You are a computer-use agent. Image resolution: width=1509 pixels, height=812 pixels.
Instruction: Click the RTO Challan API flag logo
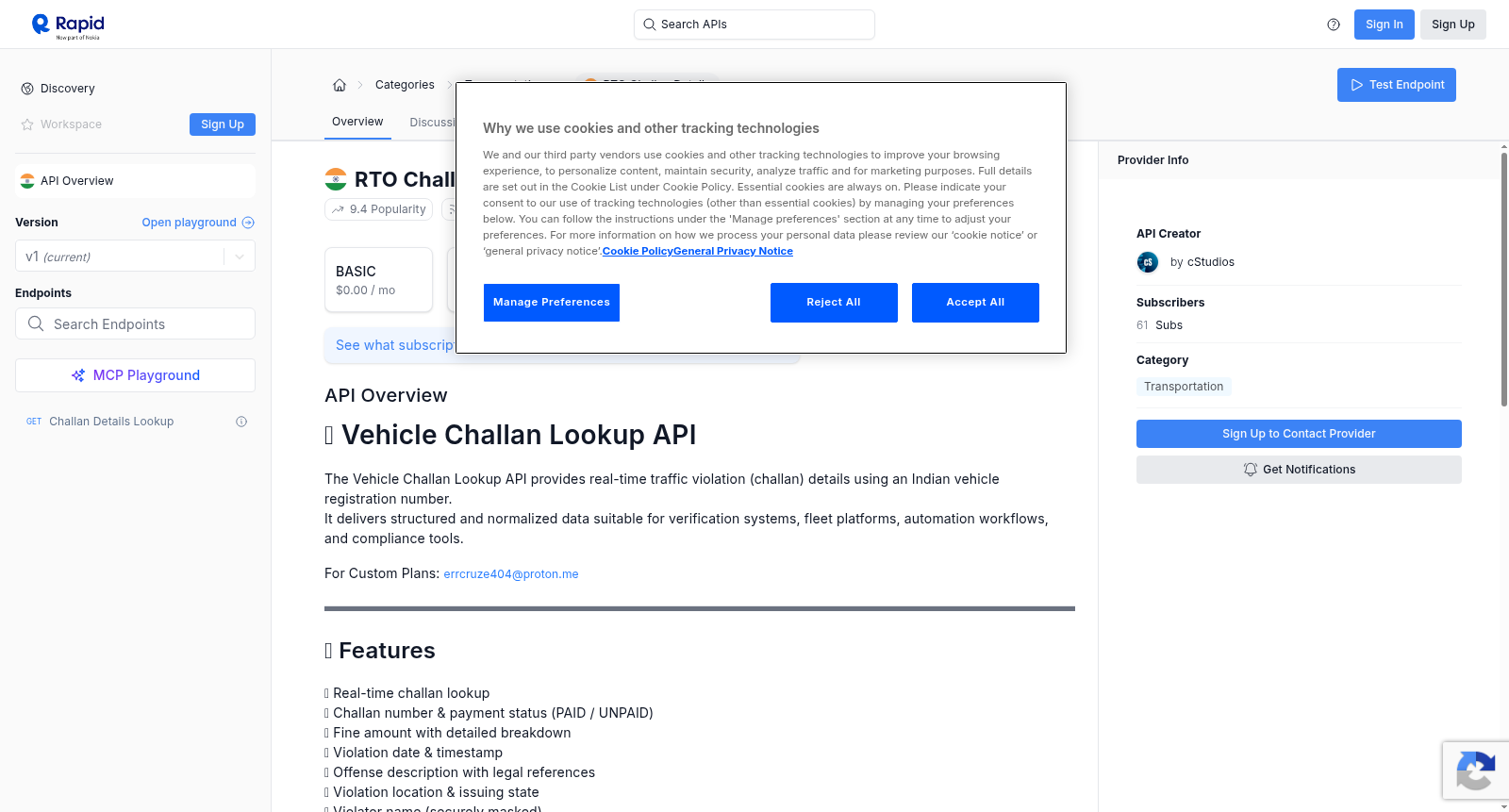pyautogui.click(x=336, y=179)
